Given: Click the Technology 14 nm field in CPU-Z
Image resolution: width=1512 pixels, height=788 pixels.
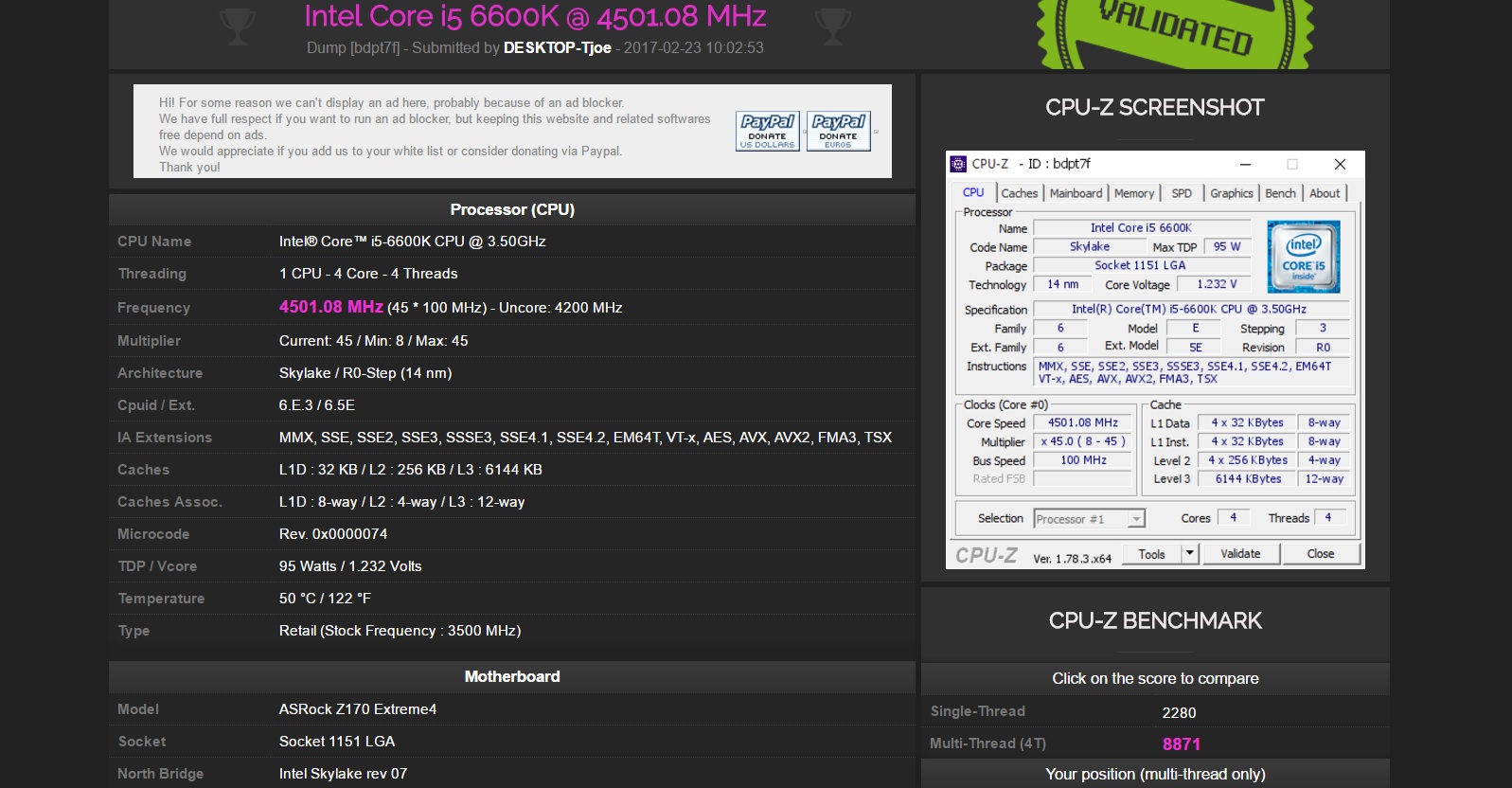Looking at the screenshot, I should pos(1063,284).
